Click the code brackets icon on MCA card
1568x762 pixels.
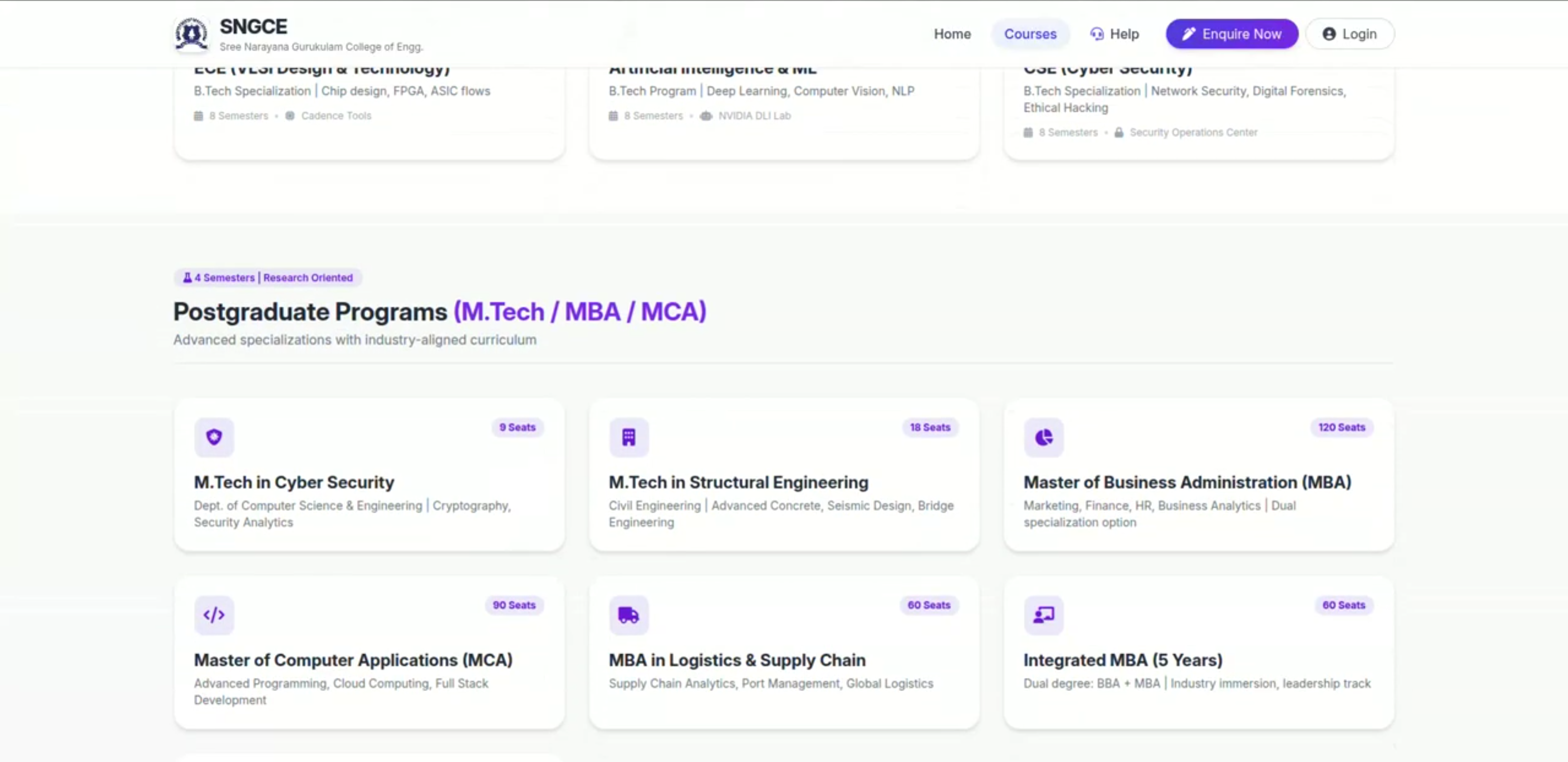click(x=214, y=615)
